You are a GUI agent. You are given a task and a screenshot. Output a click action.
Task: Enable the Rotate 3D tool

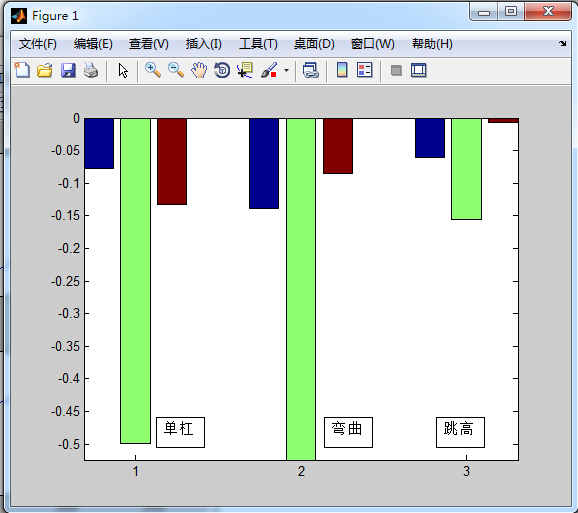(x=222, y=70)
